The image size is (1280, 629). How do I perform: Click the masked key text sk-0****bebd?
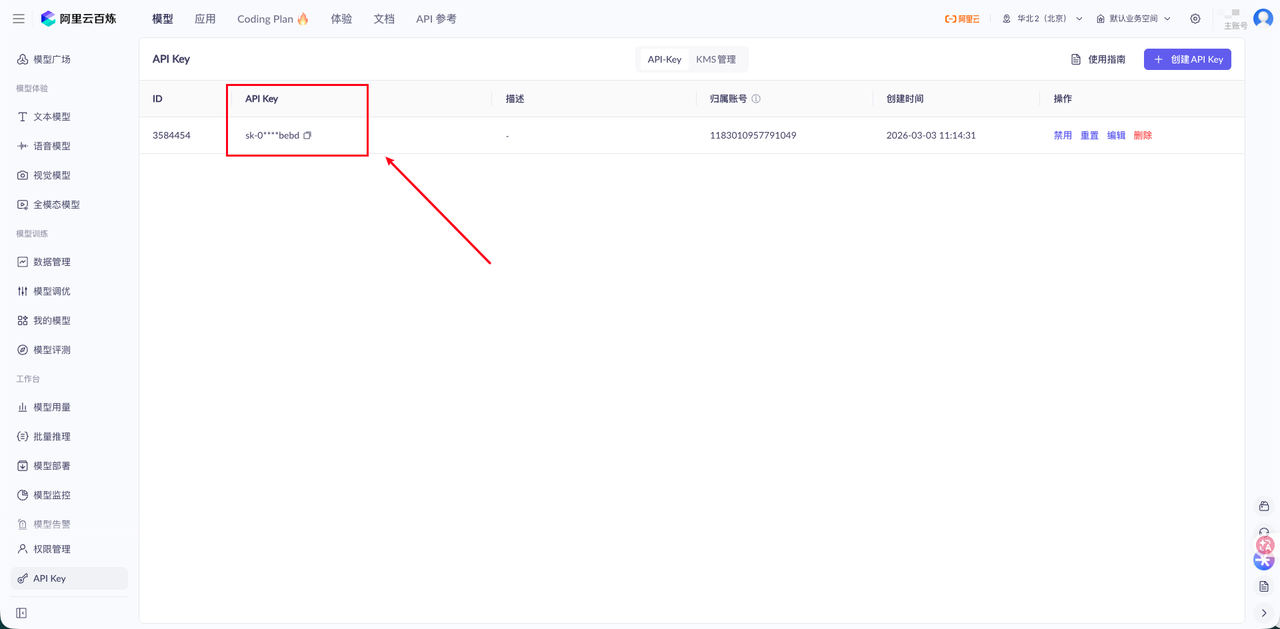pos(272,135)
